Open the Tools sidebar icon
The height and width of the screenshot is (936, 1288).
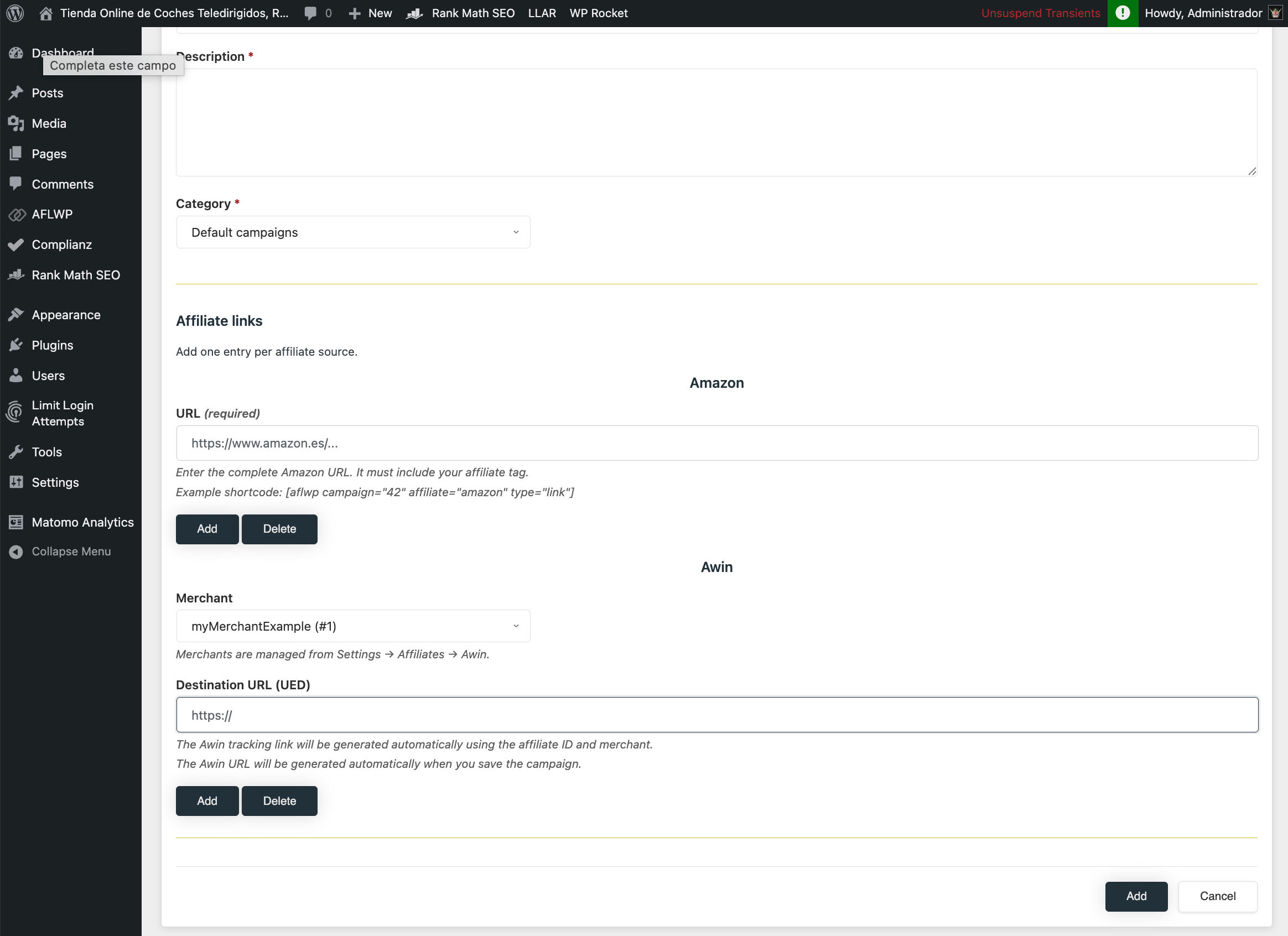pyautogui.click(x=46, y=451)
